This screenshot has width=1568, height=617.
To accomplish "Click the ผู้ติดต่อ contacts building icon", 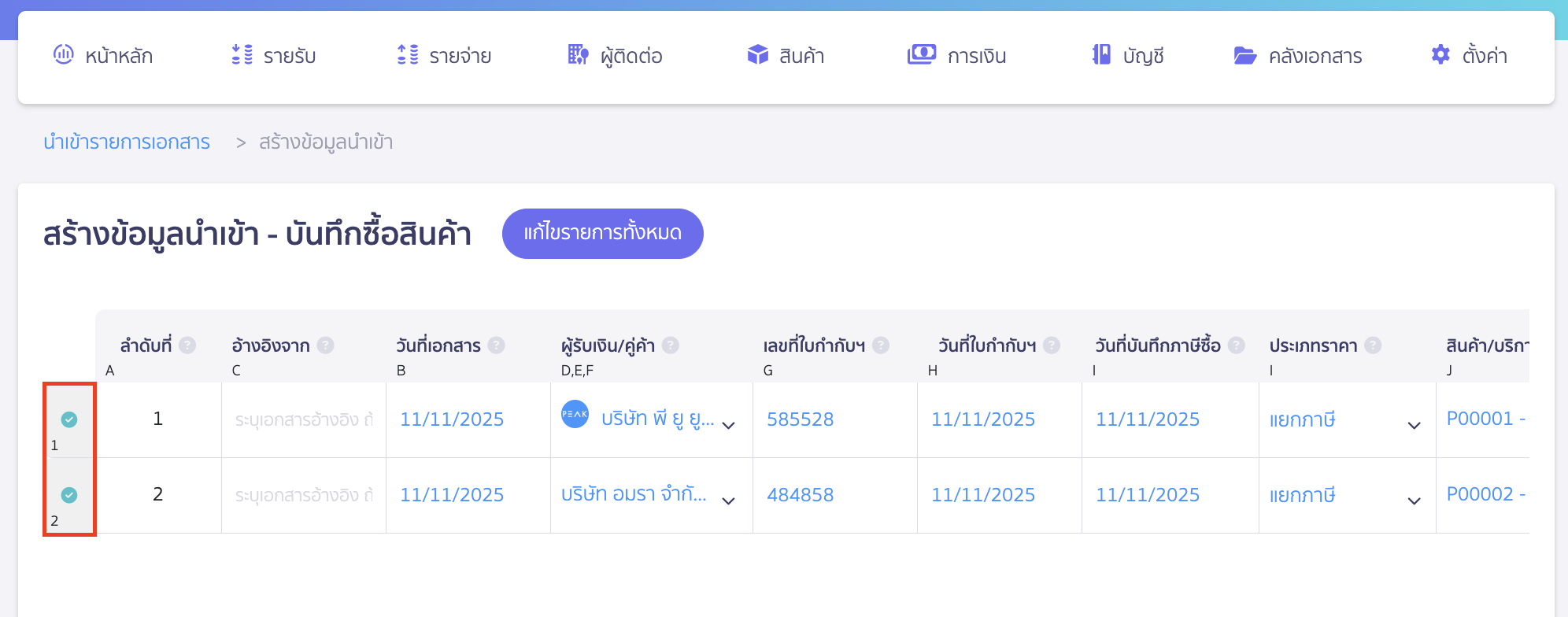I will point(578,54).
